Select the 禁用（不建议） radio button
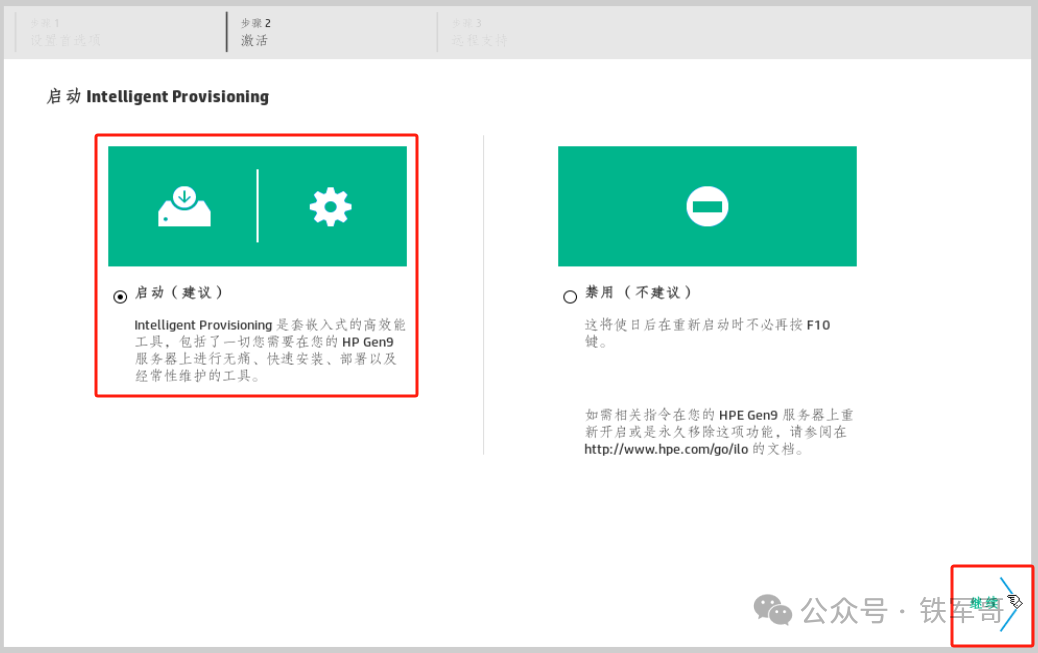 pos(570,297)
